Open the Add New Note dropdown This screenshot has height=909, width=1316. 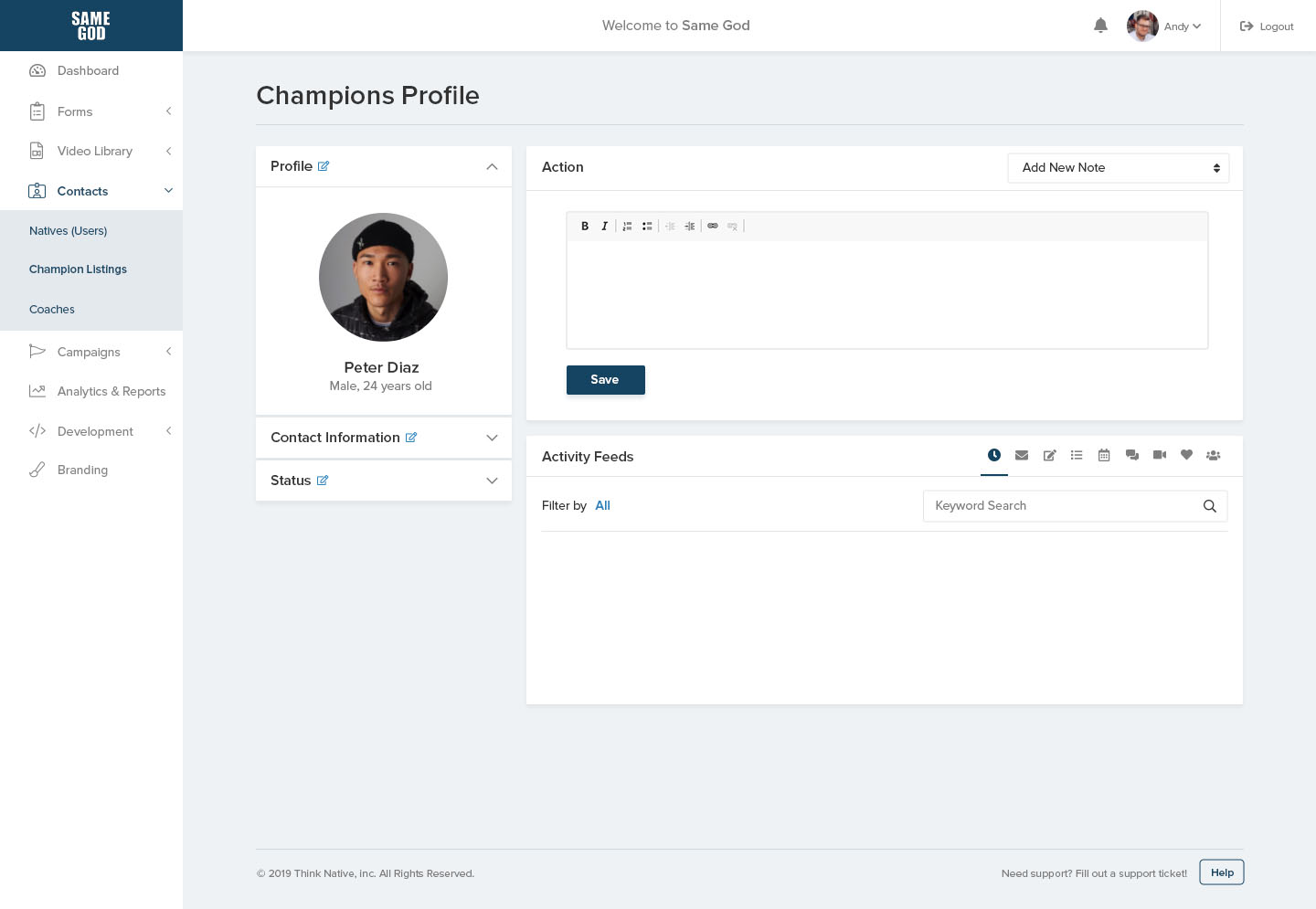point(1118,168)
